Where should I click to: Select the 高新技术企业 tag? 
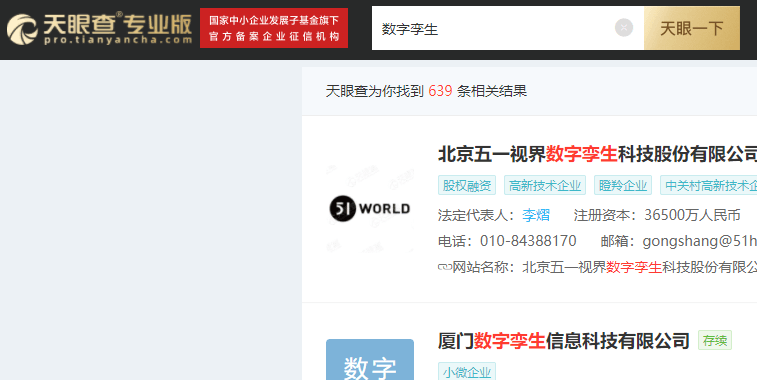545,185
